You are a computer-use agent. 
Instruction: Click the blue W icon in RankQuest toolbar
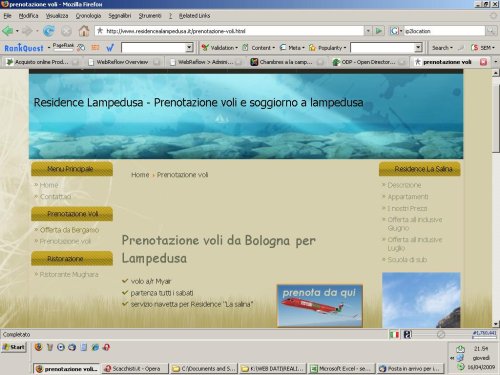click(110, 48)
